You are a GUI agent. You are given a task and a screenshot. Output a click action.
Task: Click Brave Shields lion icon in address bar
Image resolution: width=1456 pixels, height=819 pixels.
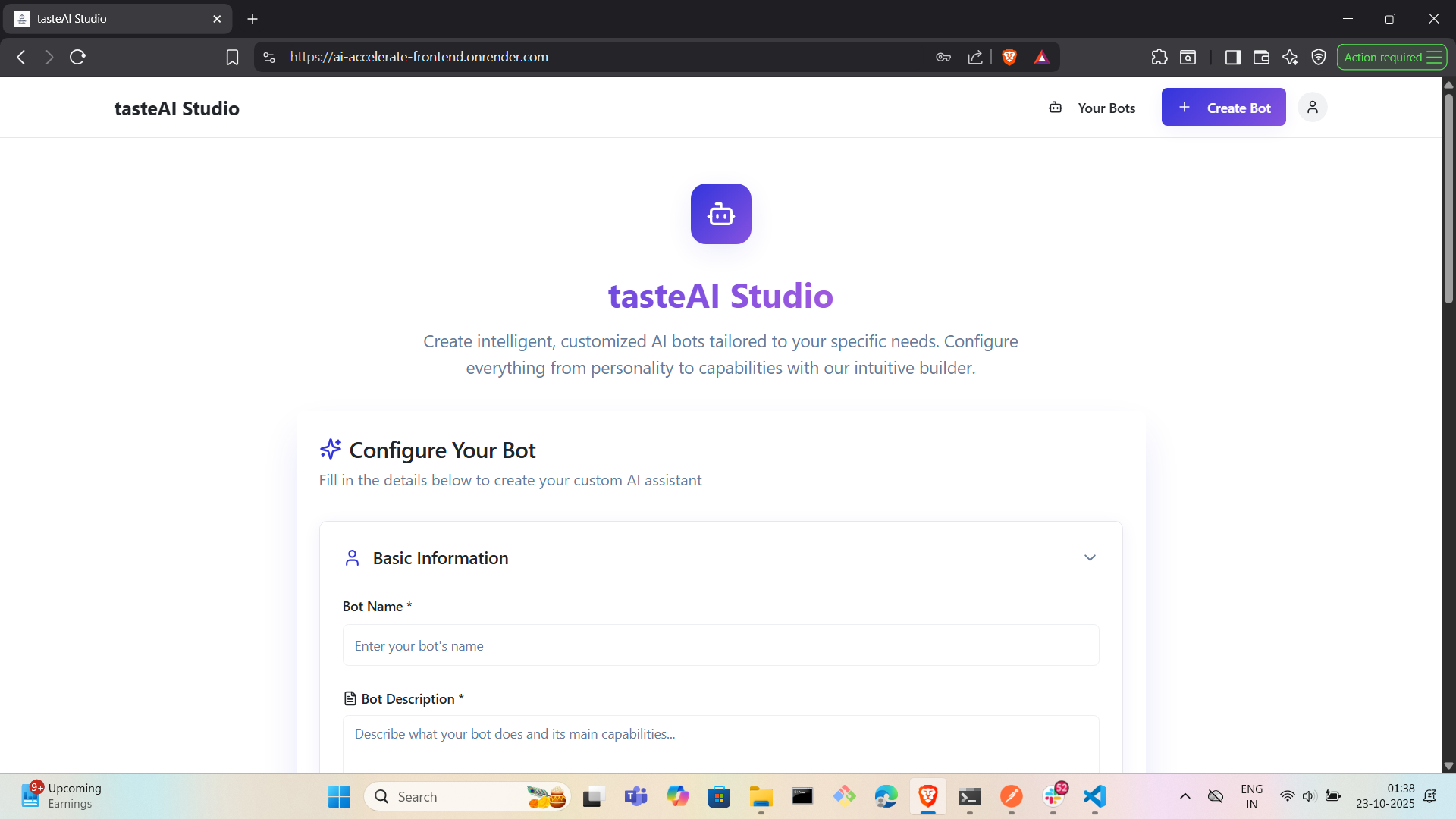pos(1009,57)
